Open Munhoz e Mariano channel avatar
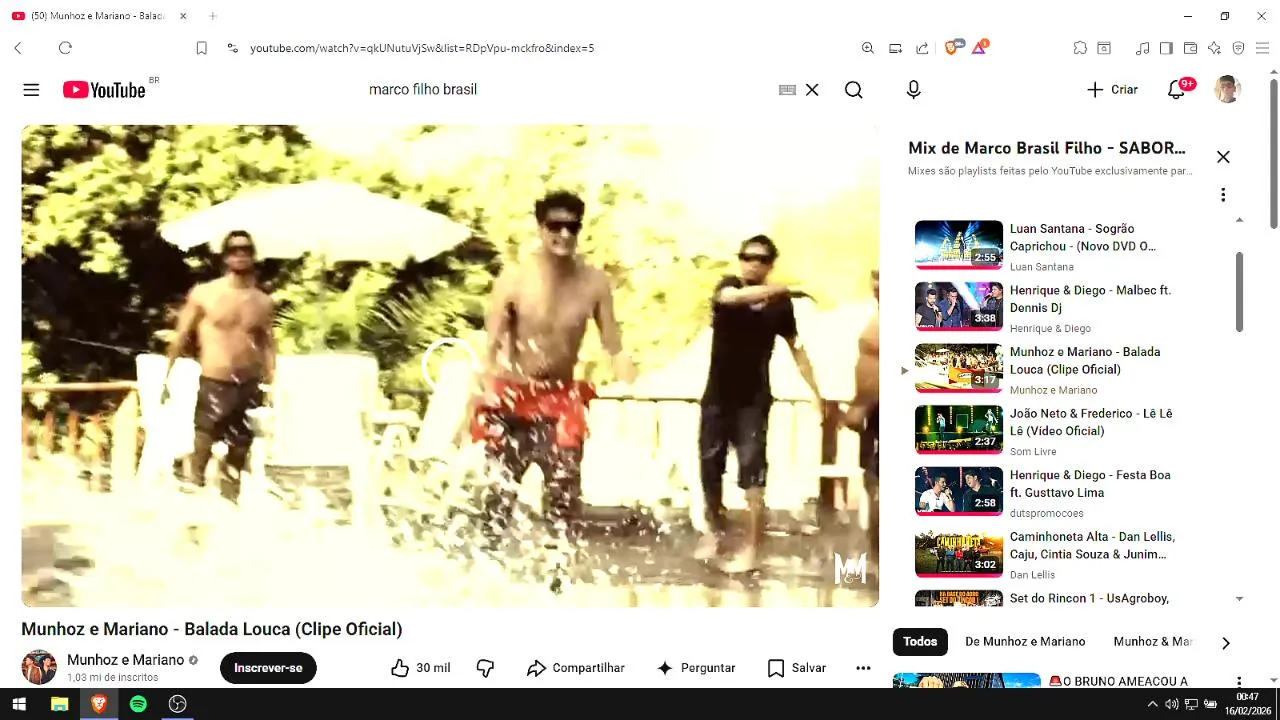 39,667
